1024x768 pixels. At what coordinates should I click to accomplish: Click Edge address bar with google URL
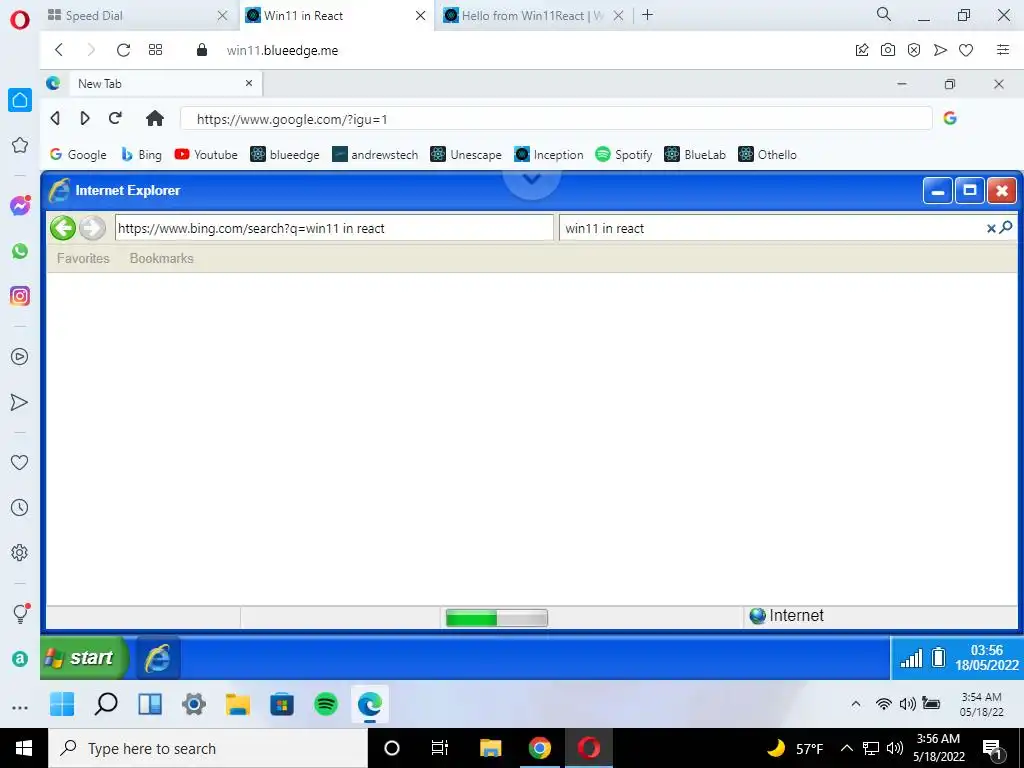click(x=556, y=119)
